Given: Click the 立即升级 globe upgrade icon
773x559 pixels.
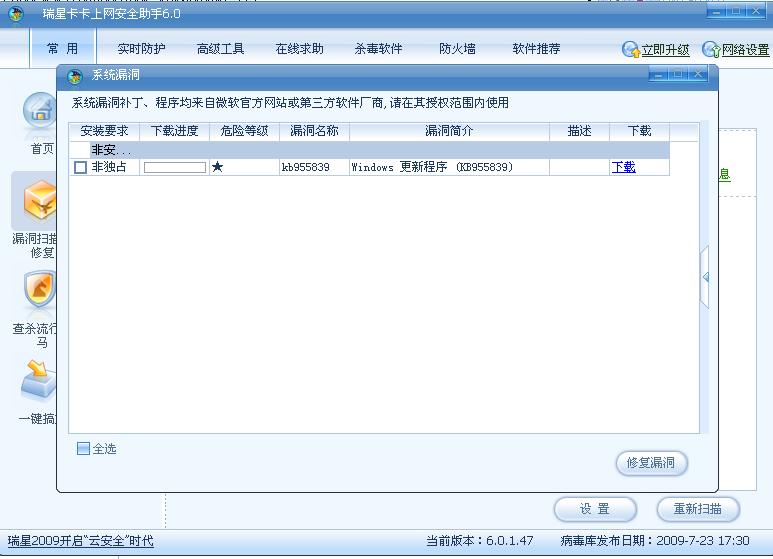Looking at the screenshot, I should [x=631, y=49].
